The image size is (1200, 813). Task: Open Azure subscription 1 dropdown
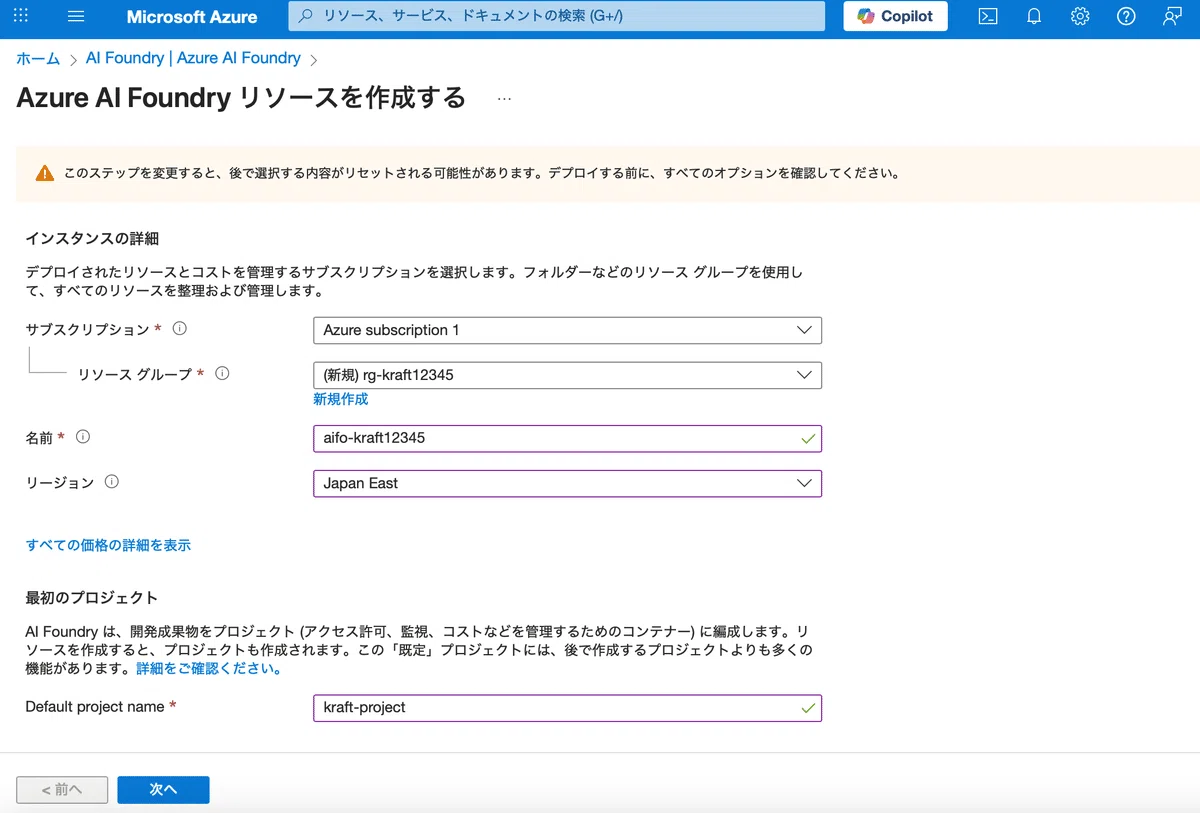click(567, 330)
